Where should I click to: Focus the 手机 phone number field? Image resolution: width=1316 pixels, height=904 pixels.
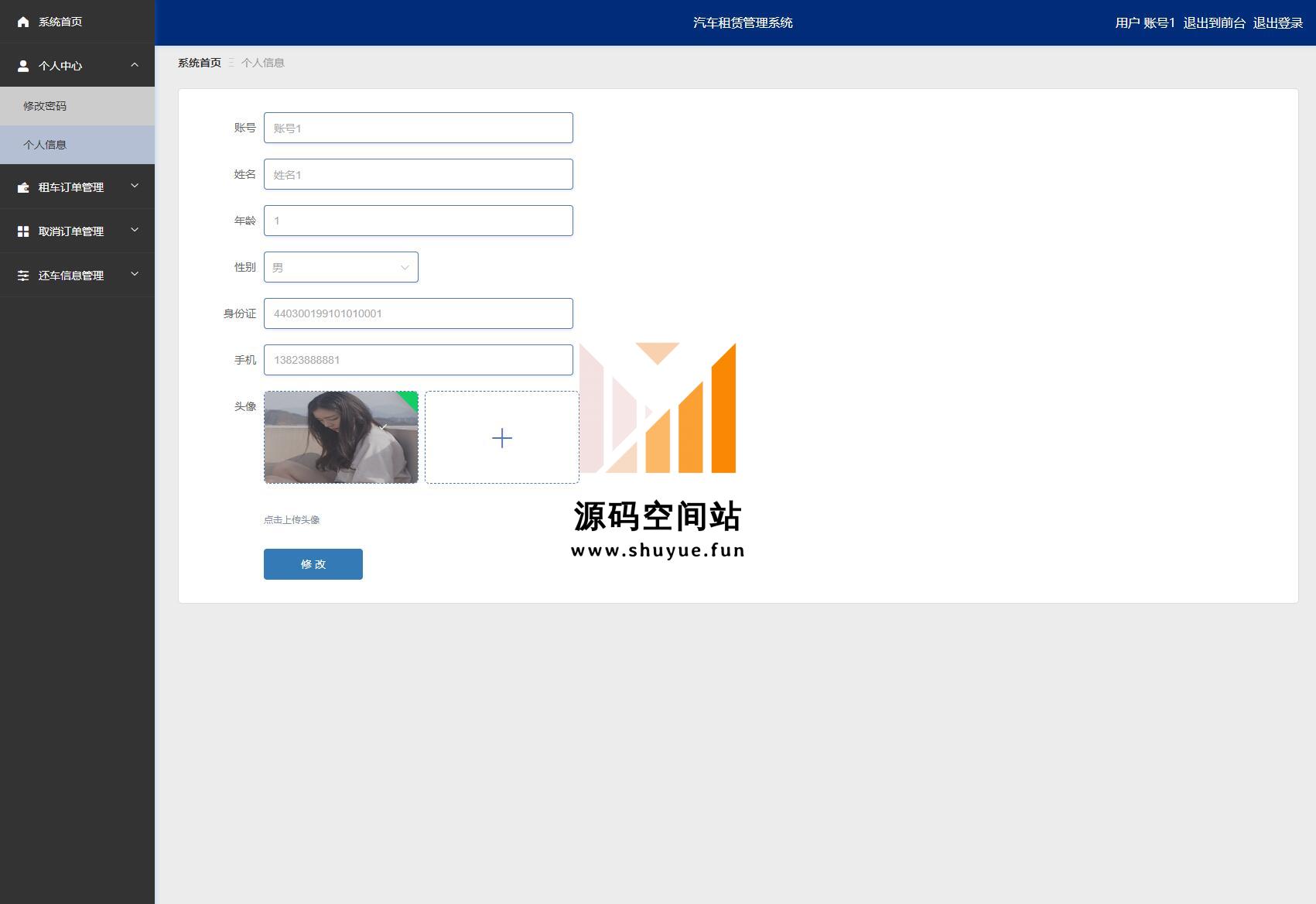pos(418,360)
